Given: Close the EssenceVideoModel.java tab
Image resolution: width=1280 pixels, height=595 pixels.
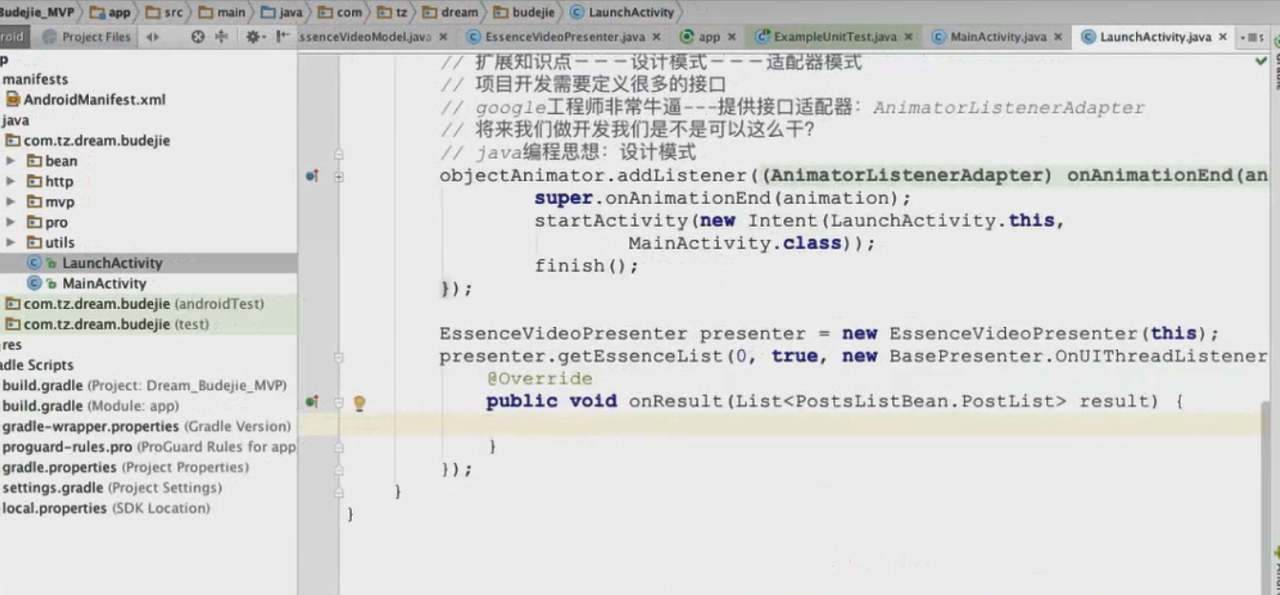Looking at the screenshot, I should (443, 37).
